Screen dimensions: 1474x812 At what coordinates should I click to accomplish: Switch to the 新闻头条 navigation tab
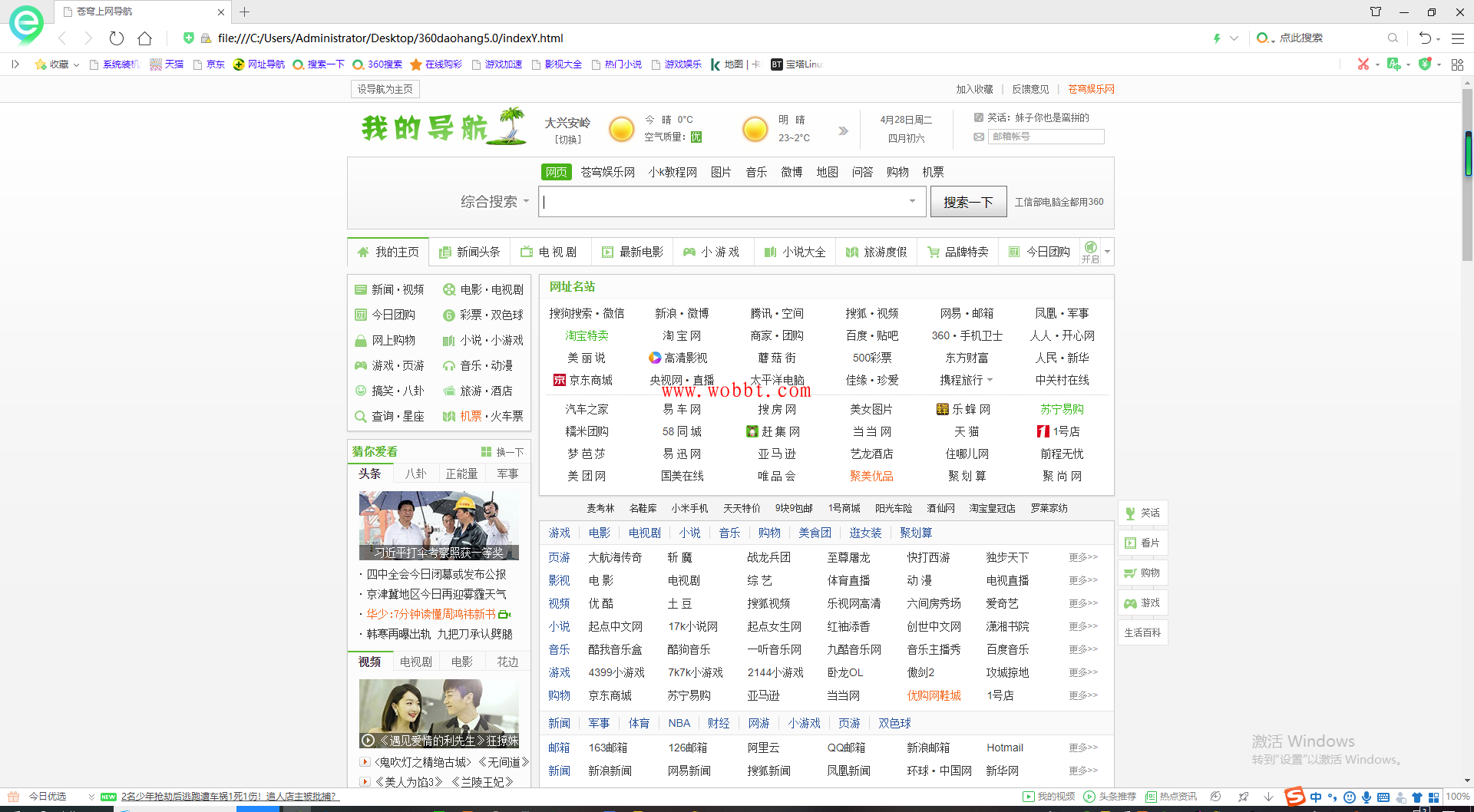(x=469, y=252)
